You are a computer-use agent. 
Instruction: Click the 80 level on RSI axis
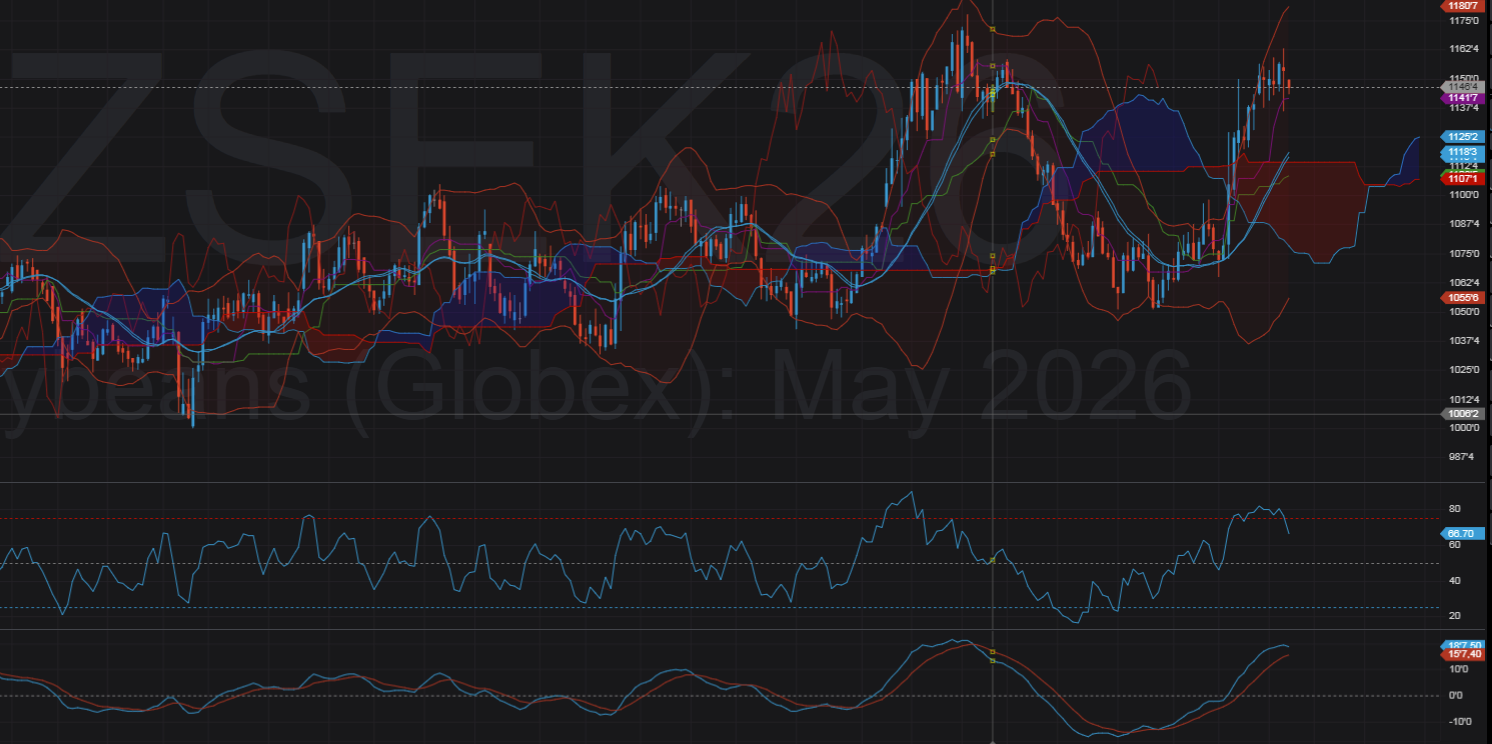click(x=1454, y=509)
